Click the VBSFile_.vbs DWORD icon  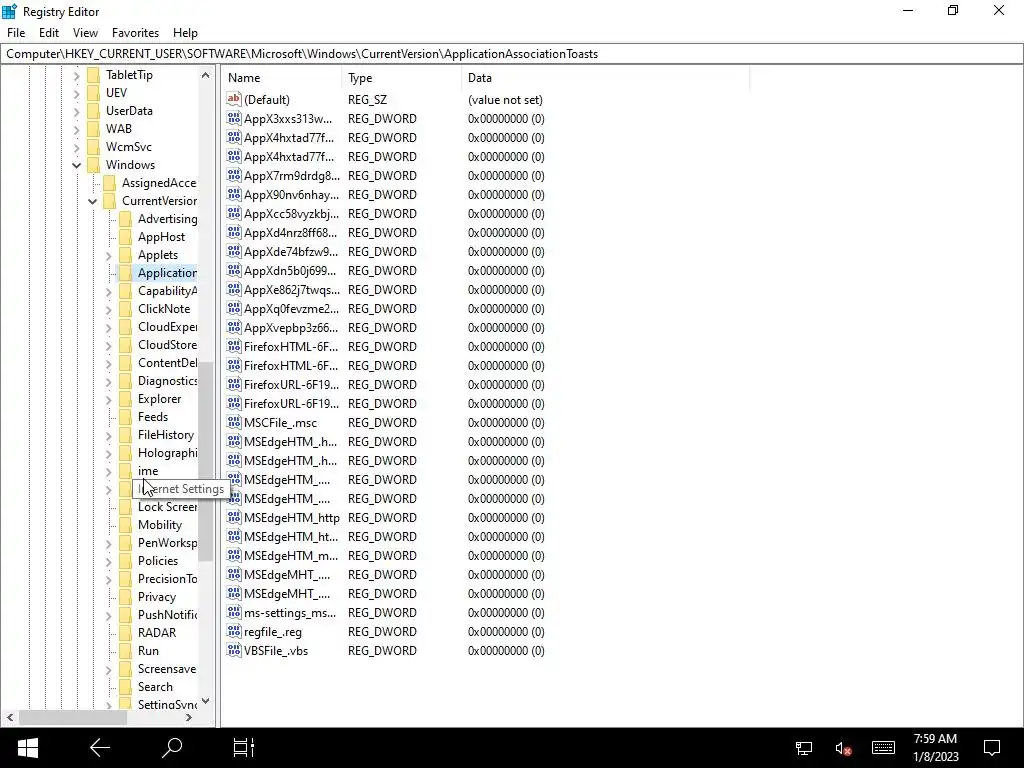(234, 650)
